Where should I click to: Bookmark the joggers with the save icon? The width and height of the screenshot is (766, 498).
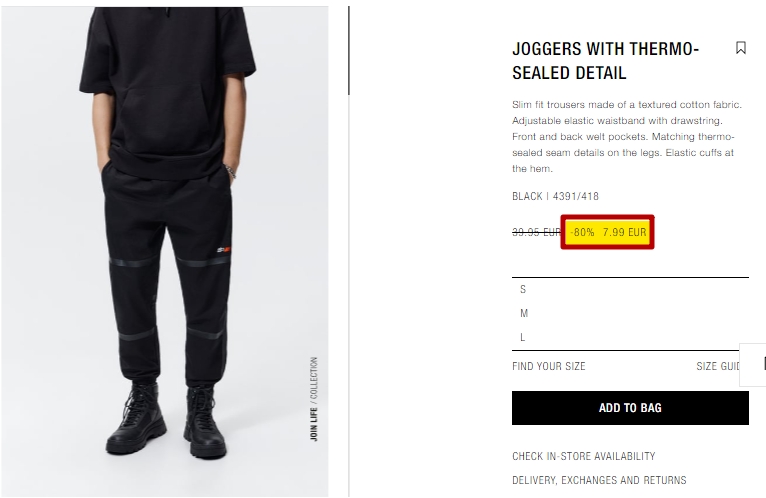[x=741, y=48]
